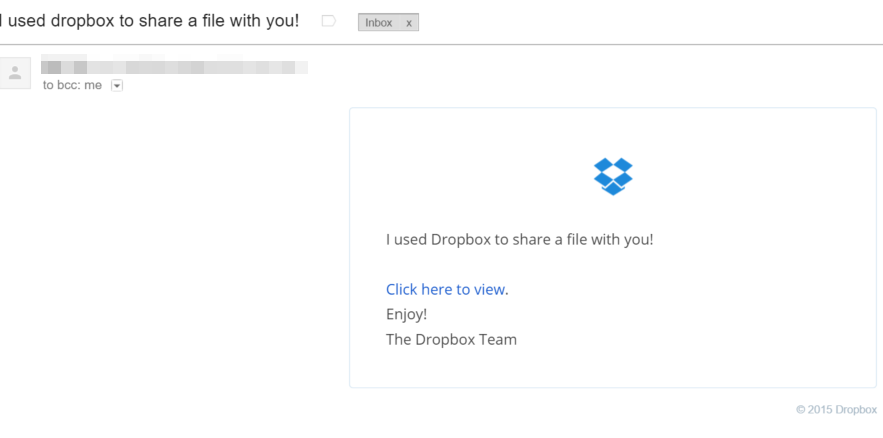Viewport: 883px width, 438px height.
Task: Click the Dropbox logo in email
Action: pyautogui.click(x=613, y=177)
